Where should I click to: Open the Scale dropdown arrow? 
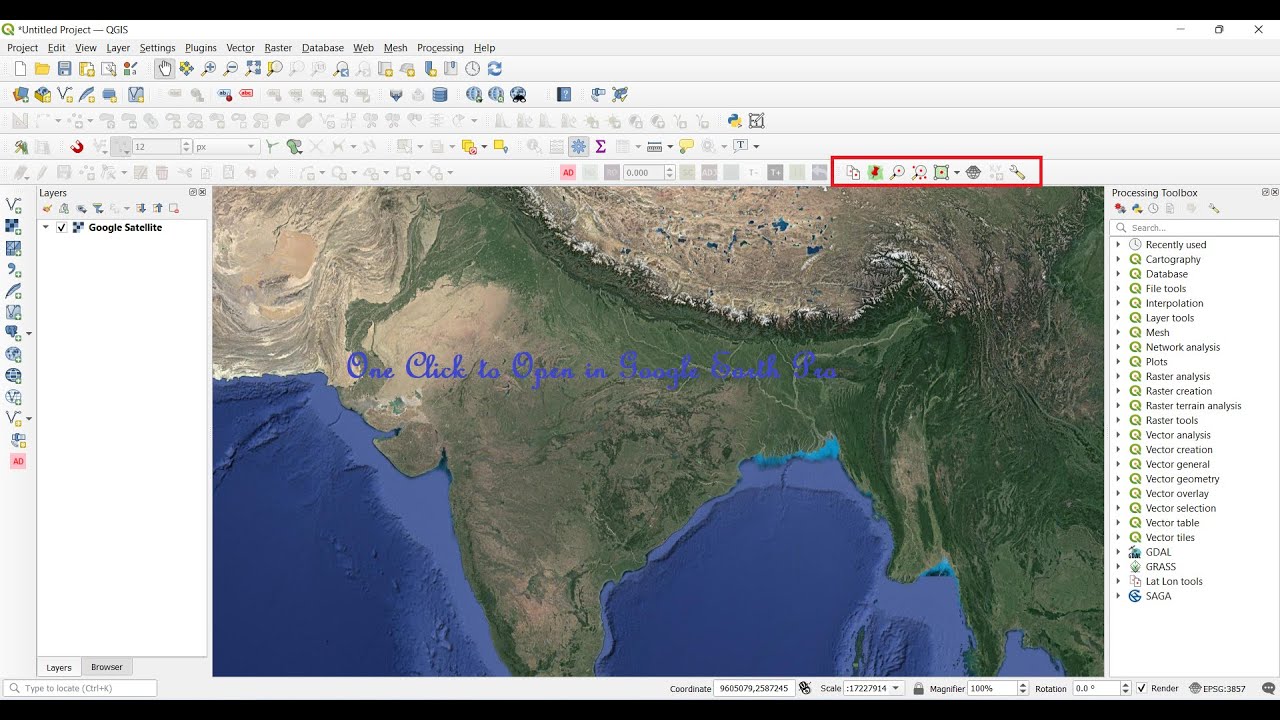[897, 689]
